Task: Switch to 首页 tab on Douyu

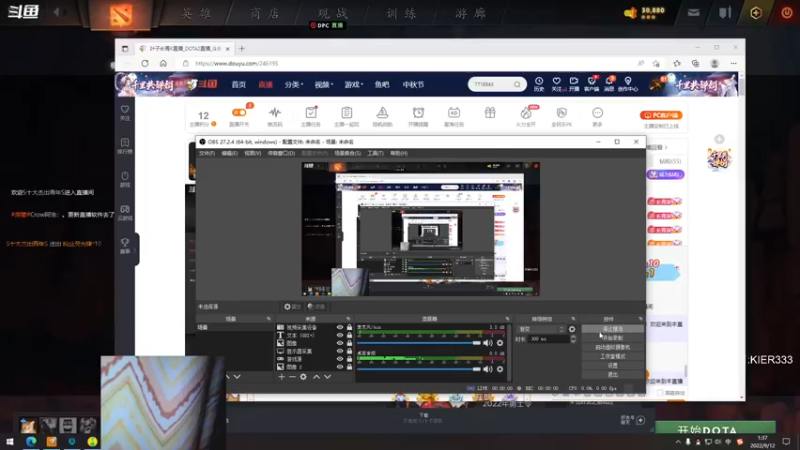Action: coord(239,85)
